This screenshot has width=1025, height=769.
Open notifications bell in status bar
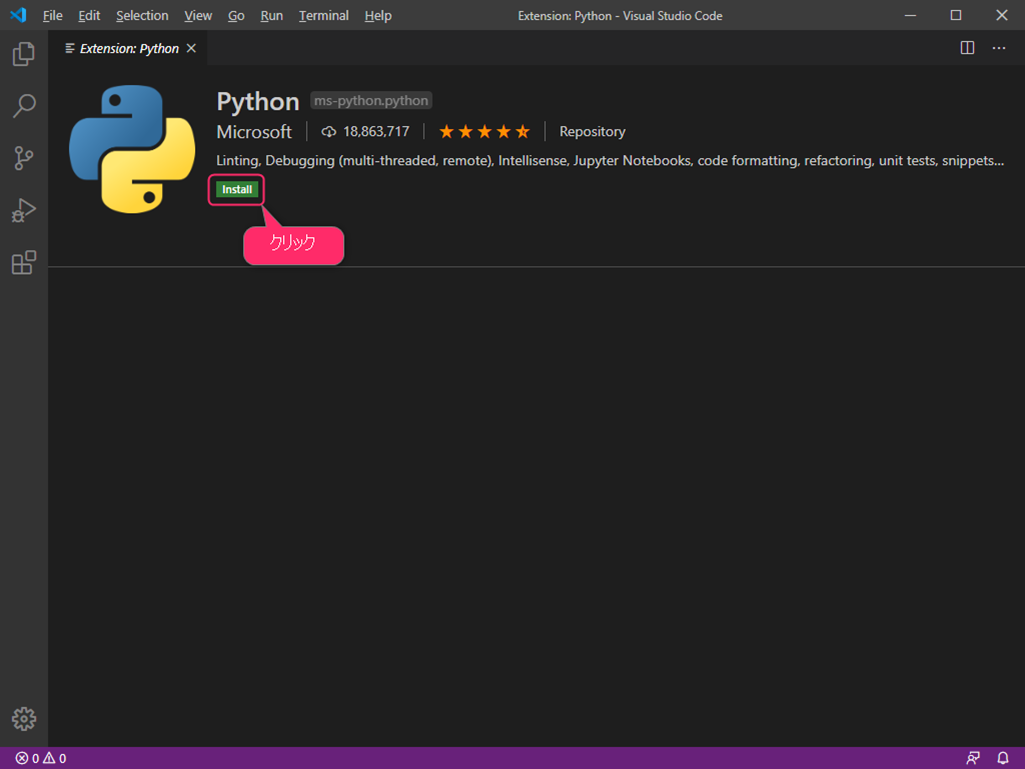[x=1003, y=758]
